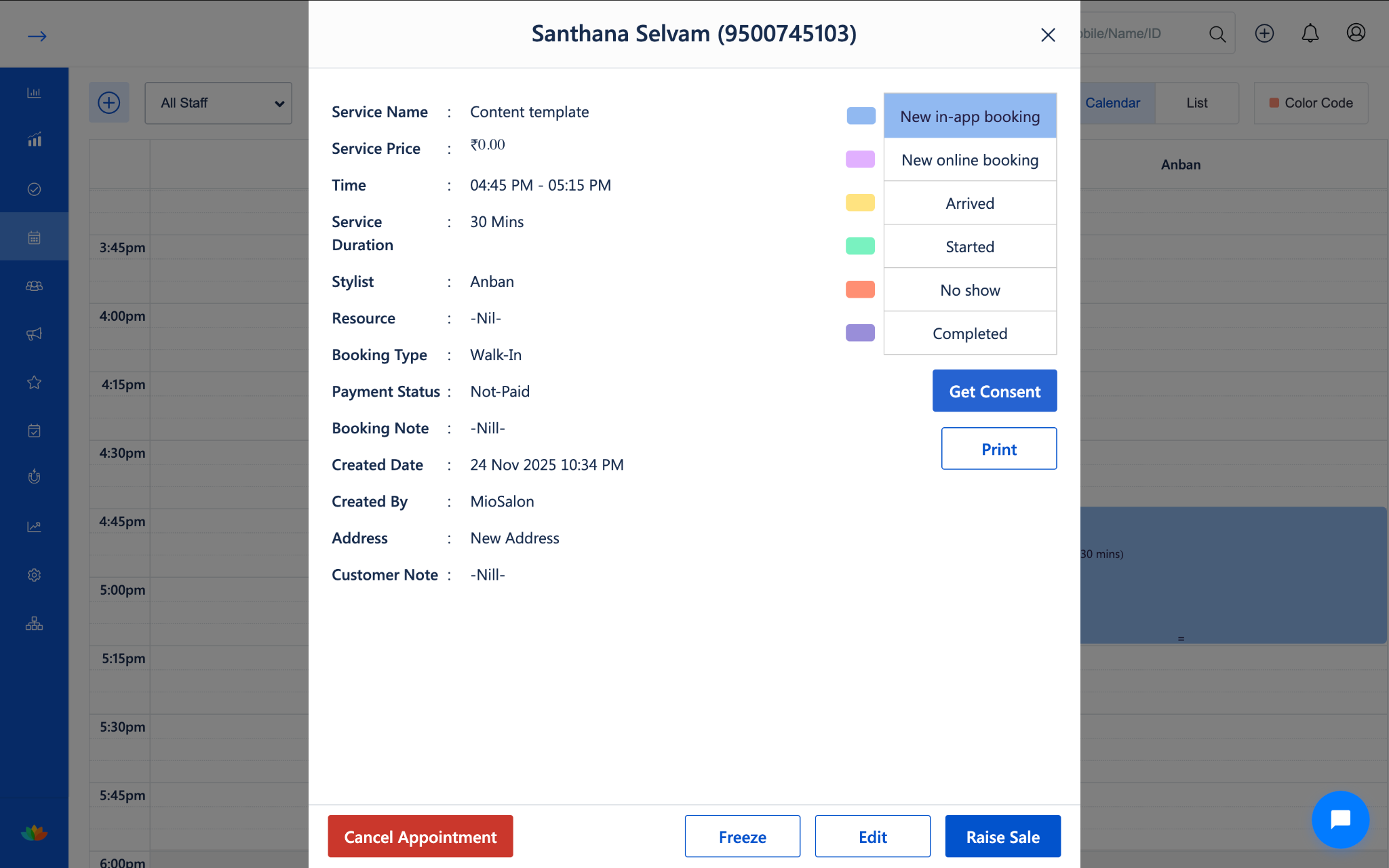Mark appointment as Completed
Viewport: 1389px width, 868px height.
(969, 334)
